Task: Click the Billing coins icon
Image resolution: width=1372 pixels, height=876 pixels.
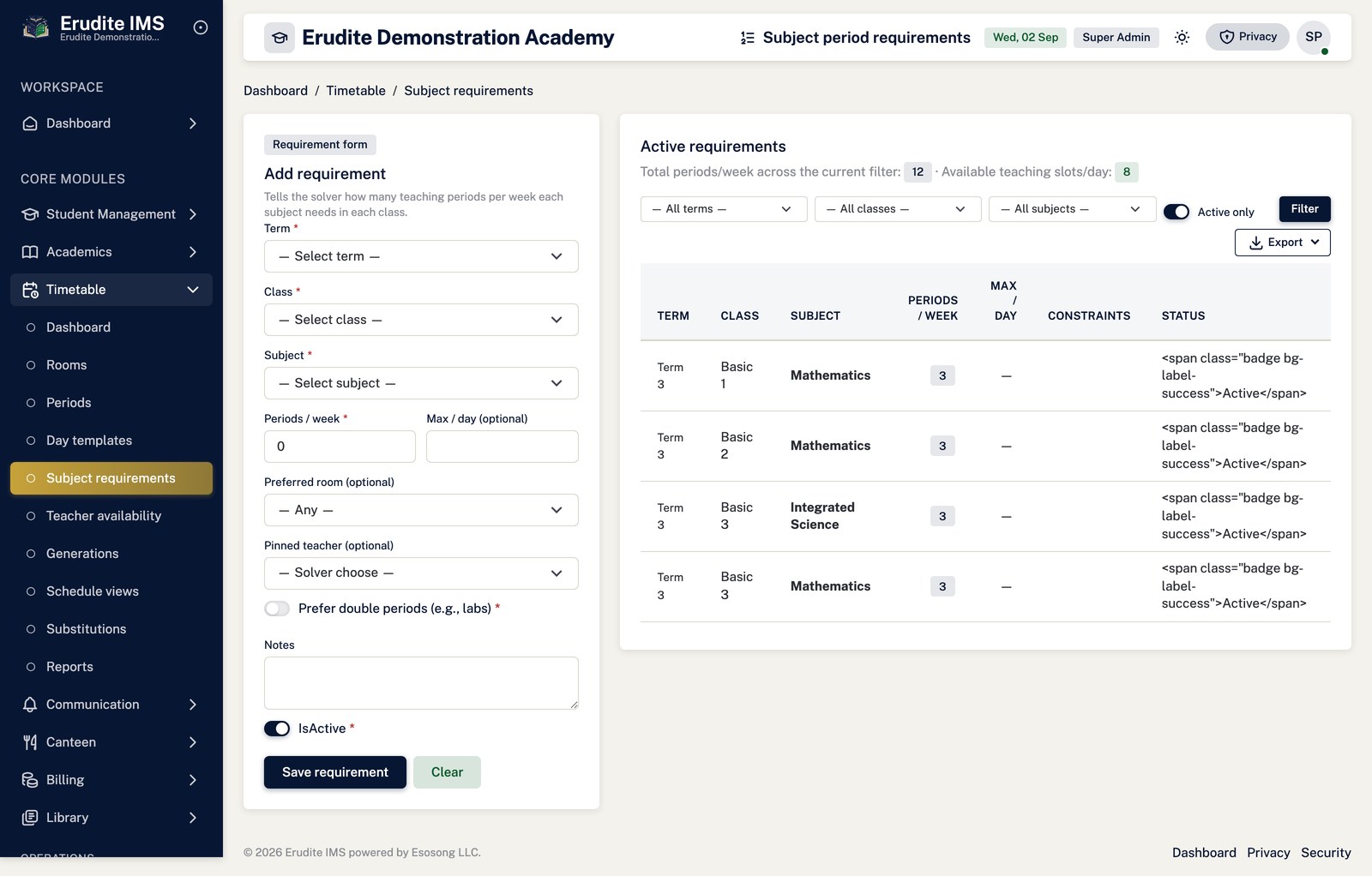Action: coord(30,780)
